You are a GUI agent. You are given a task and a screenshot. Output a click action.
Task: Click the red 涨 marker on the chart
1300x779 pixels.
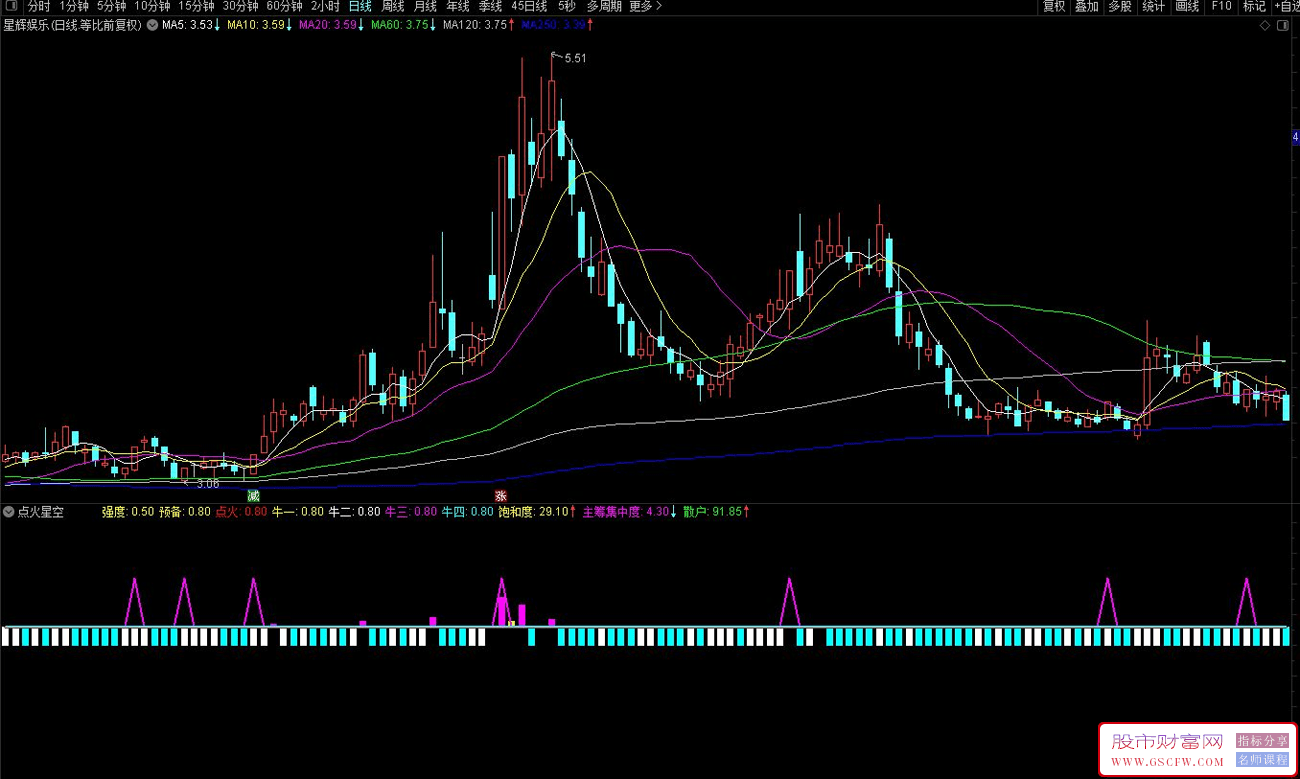tap(500, 496)
